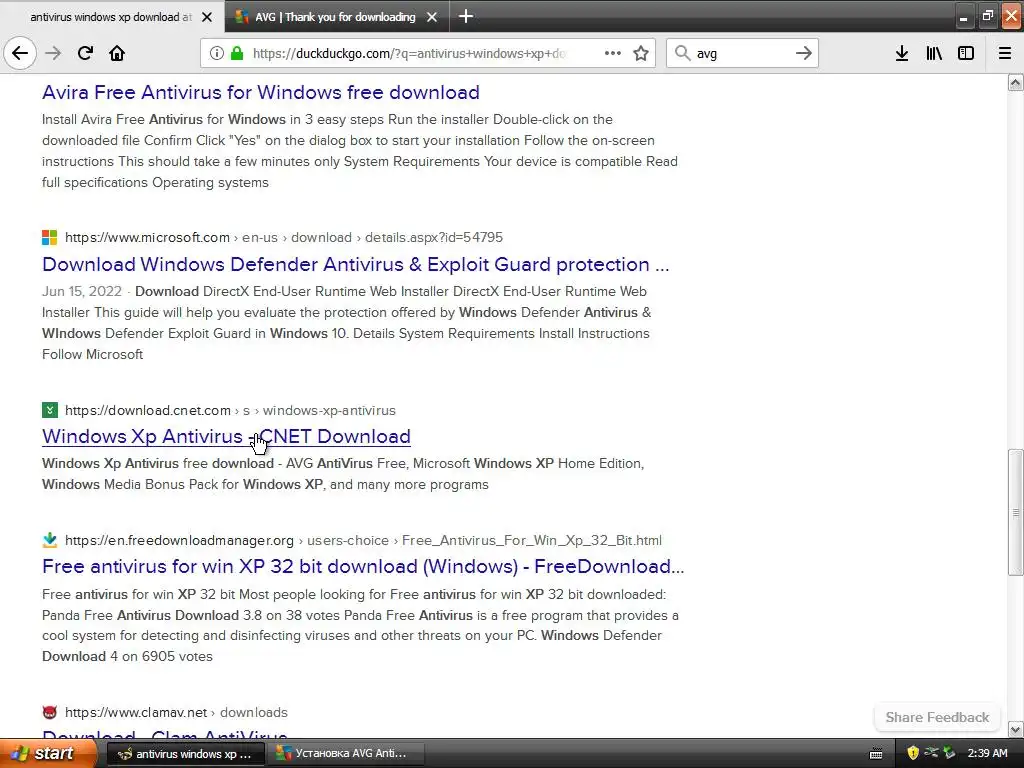This screenshot has height=768, width=1024.
Task: Click the CNET green favicon
Action: pyautogui.click(x=50, y=410)
